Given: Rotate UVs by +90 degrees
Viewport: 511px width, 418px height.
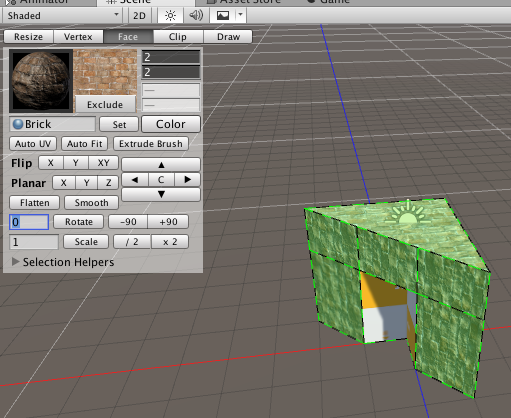Looking at the screenshot, I should click(x=168, y=222).
